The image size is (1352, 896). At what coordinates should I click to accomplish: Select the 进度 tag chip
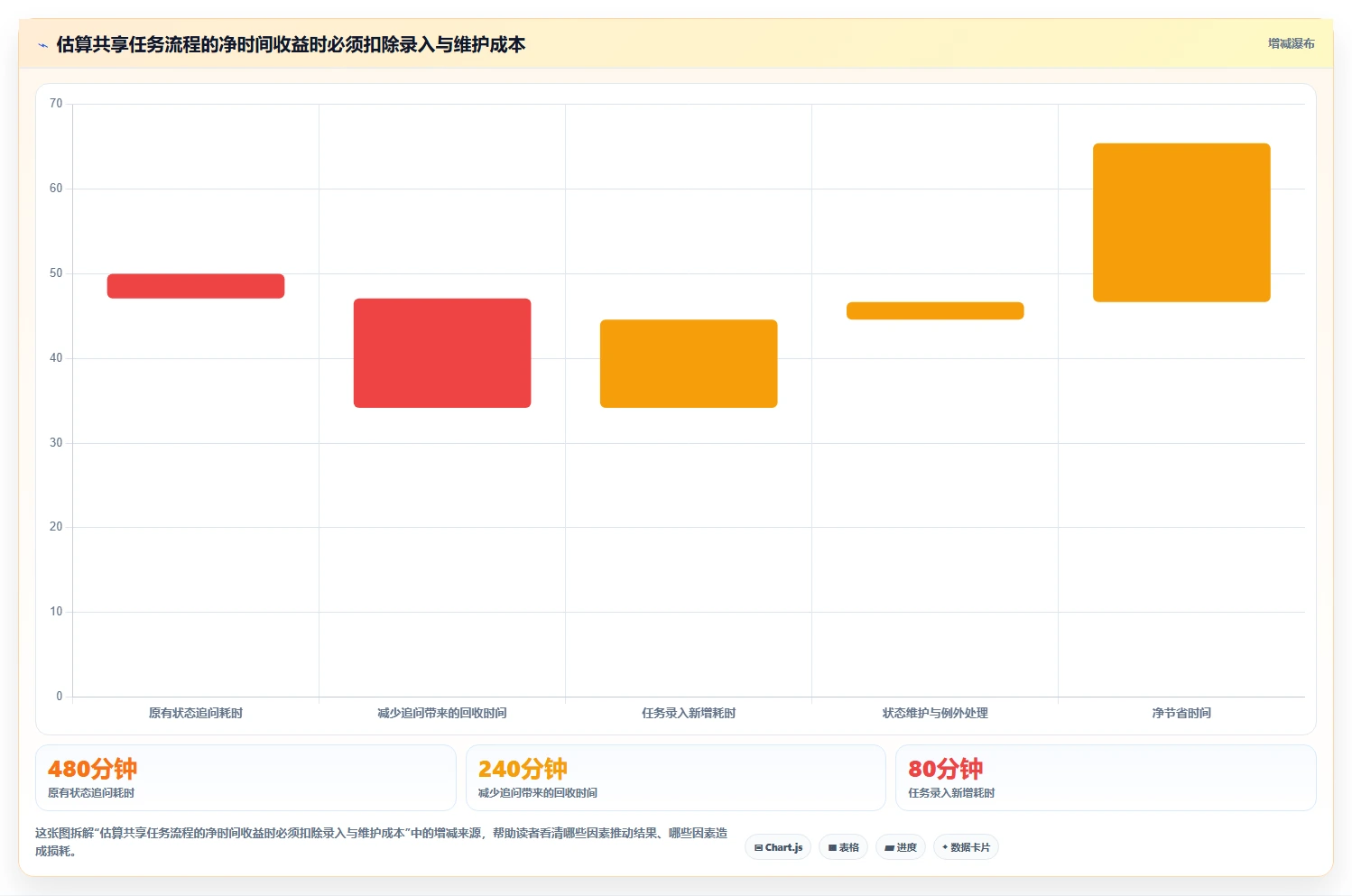pos(901,847)
